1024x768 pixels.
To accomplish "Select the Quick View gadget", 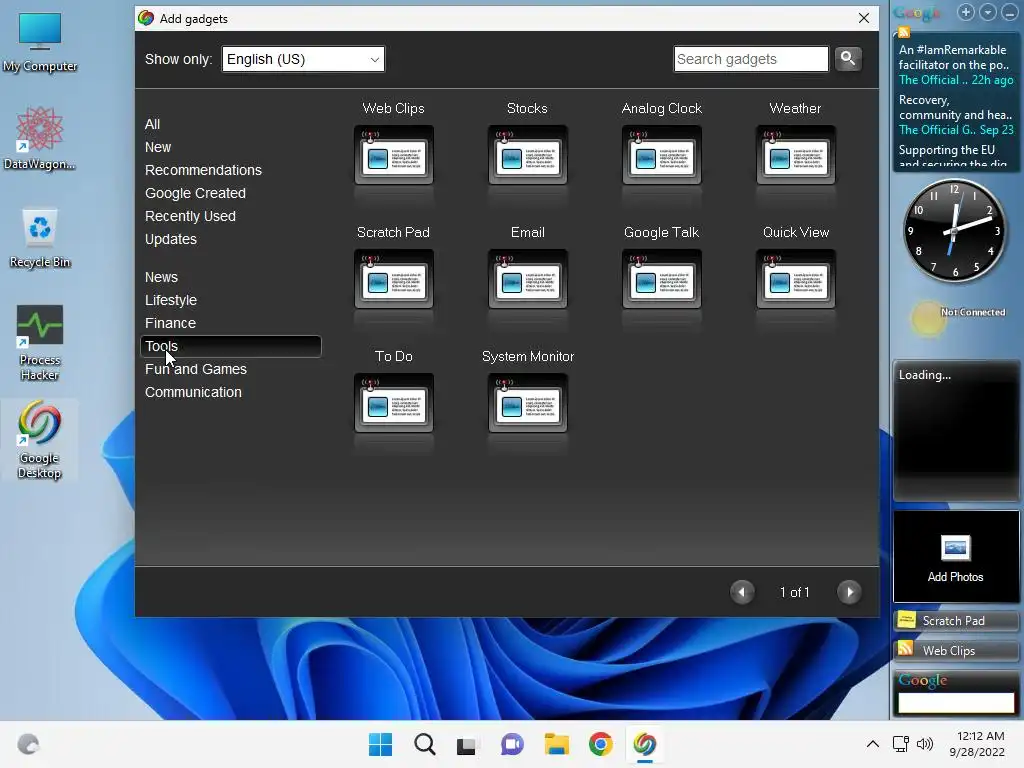I will (x=795, y=279).
